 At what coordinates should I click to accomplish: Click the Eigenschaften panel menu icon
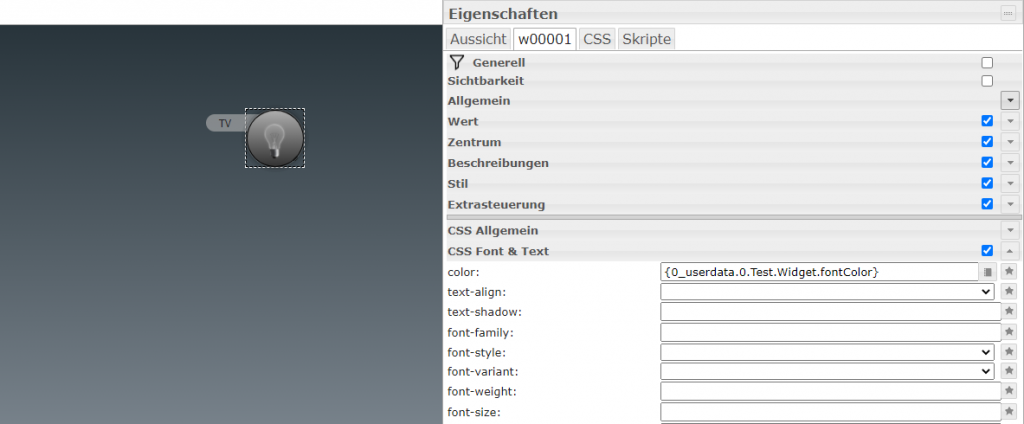pyautogui.click(x=1007, y=13)
